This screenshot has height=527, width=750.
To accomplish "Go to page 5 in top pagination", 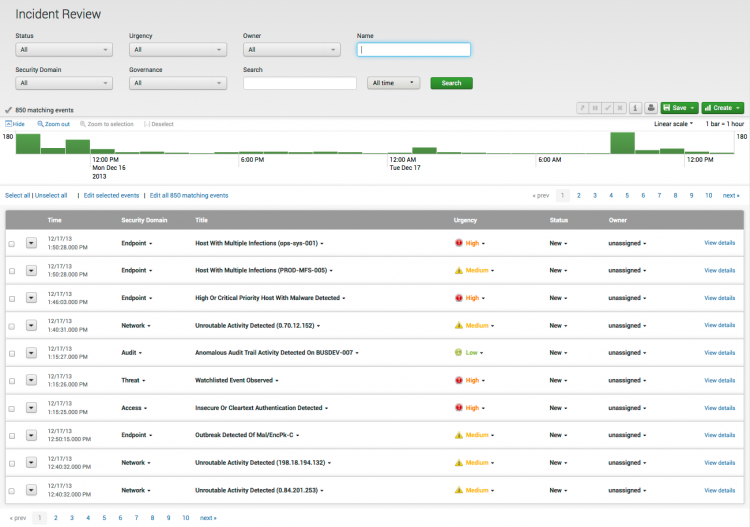I will pyautogui.click(x=627, y=196).
